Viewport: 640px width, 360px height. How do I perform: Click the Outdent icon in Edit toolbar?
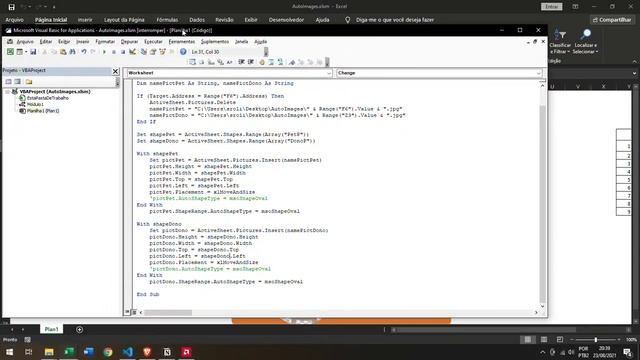[251, 62]
